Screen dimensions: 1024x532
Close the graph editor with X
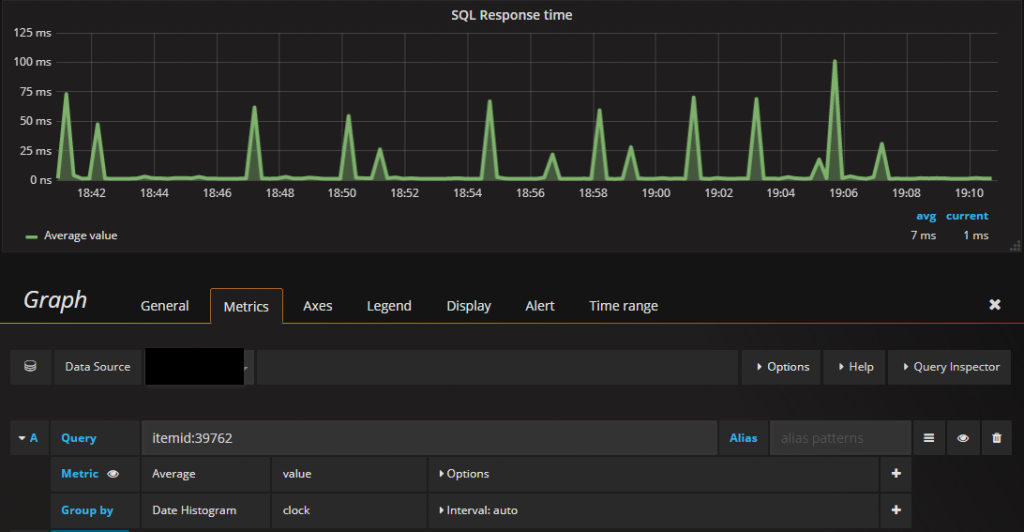[x=995, y=305]
